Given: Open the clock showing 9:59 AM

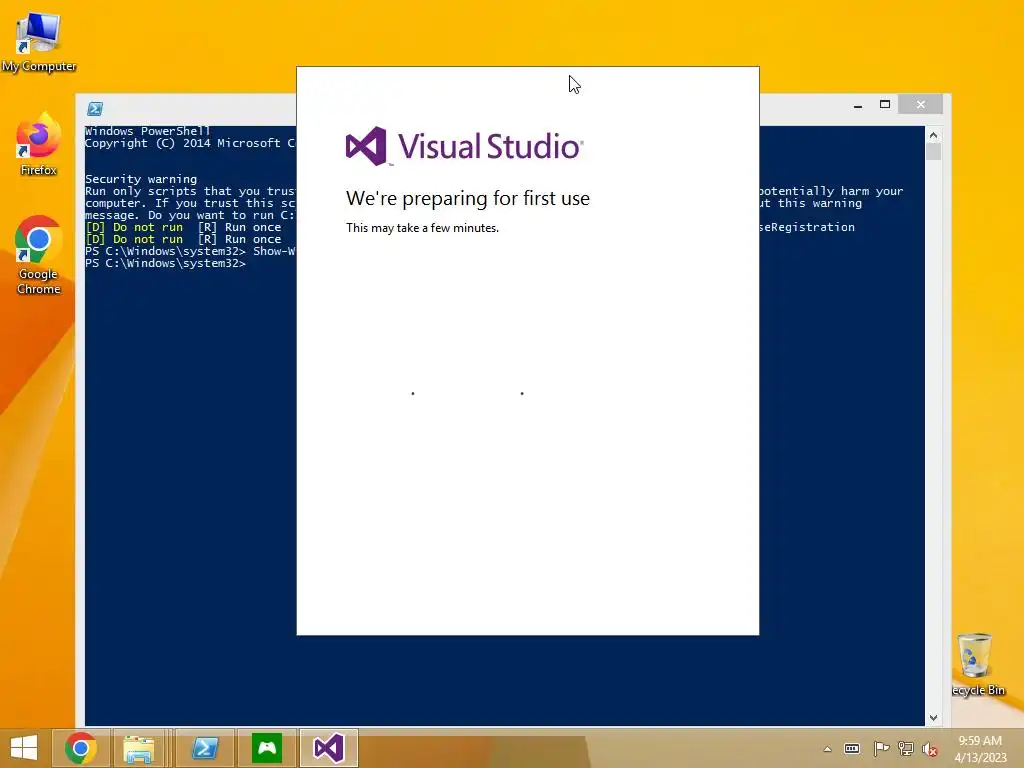Looking at the screenshot, I should point(980,749).
